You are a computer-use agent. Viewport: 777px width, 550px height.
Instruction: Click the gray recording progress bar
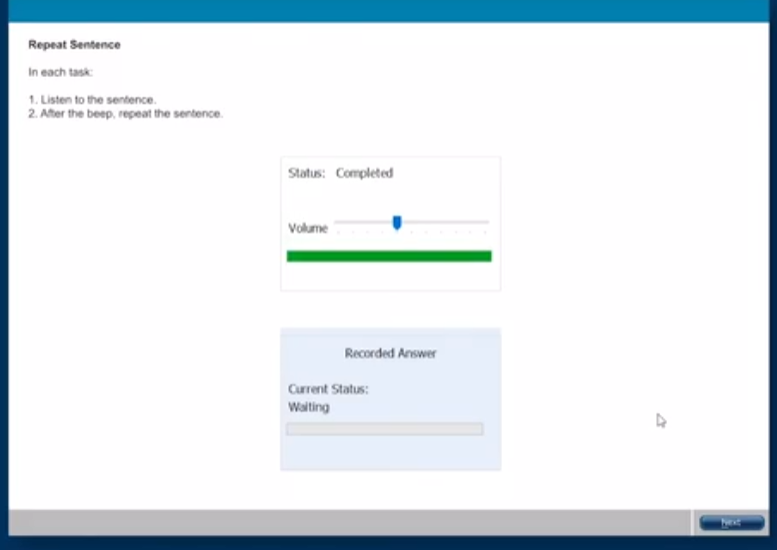384,429
